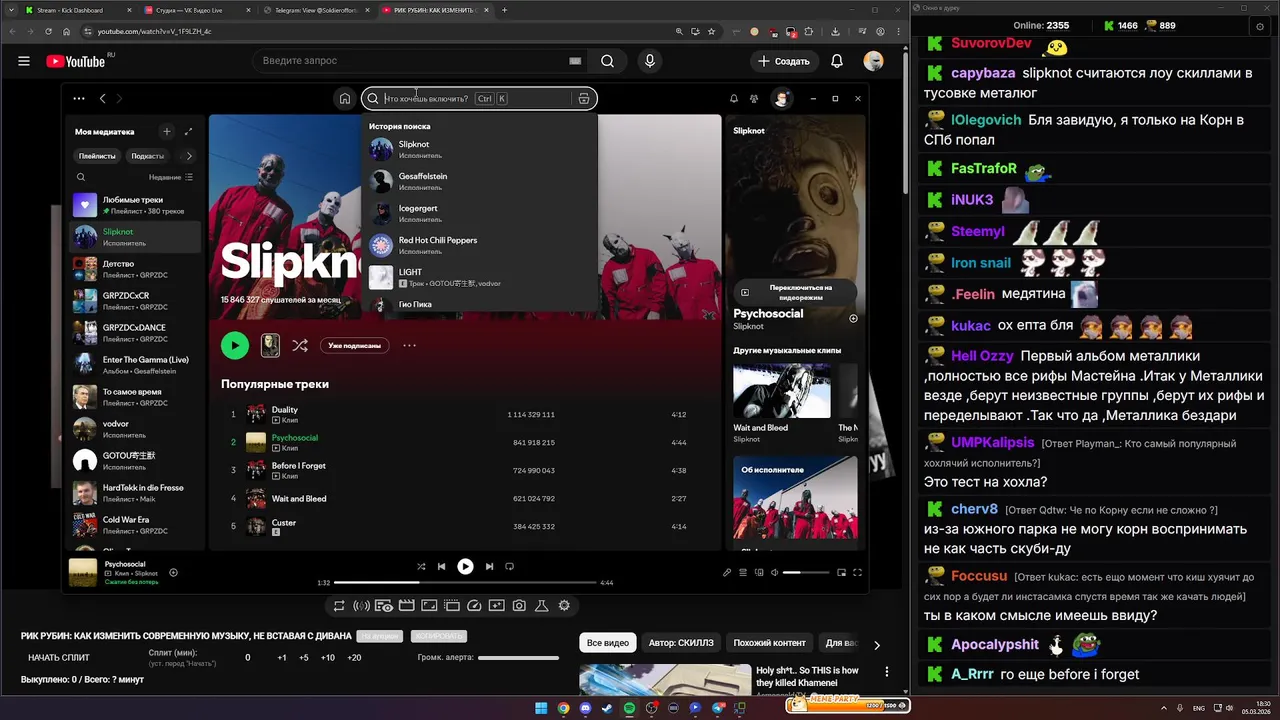Open Spotify from the Windows taskbar
Screen dimensions: 1280x720
(629, 708)
